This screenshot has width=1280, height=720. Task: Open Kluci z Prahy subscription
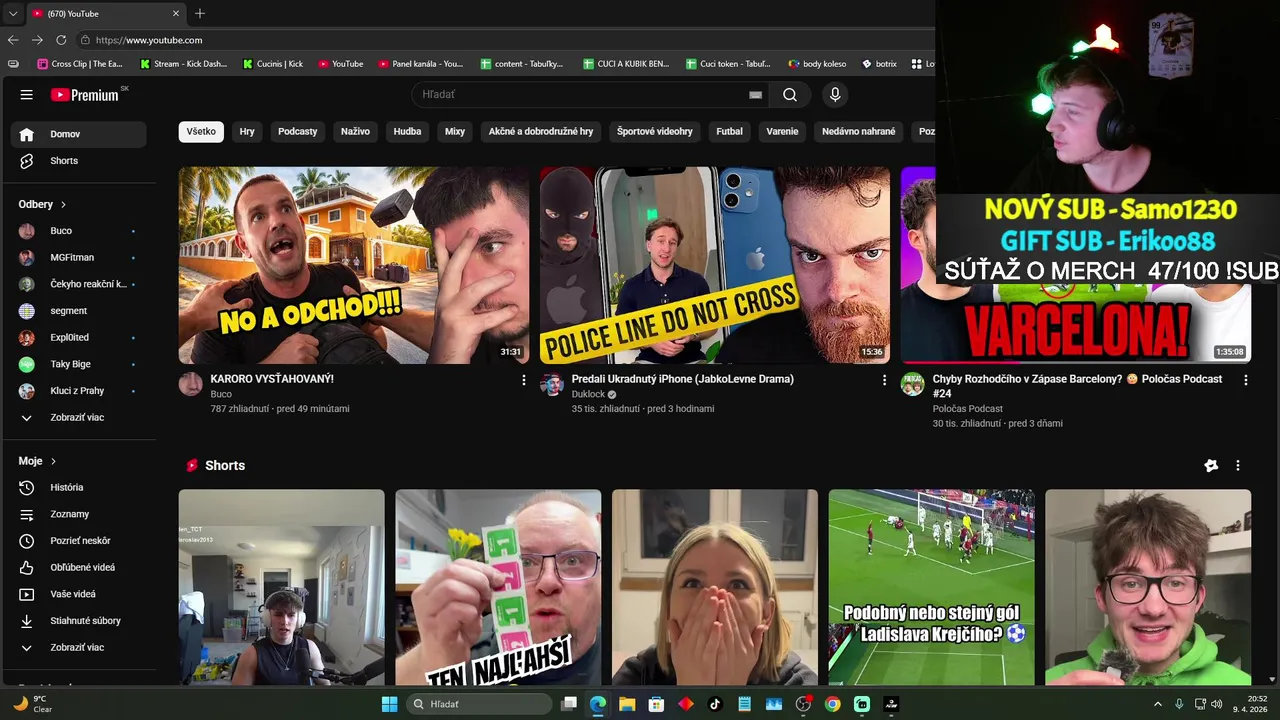(x=79, y=391)
